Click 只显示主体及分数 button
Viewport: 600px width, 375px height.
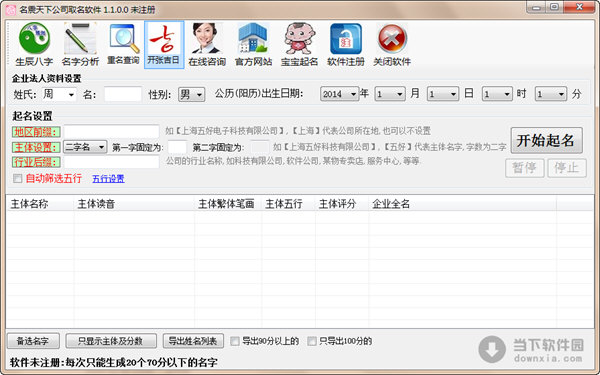pos(111,341)
